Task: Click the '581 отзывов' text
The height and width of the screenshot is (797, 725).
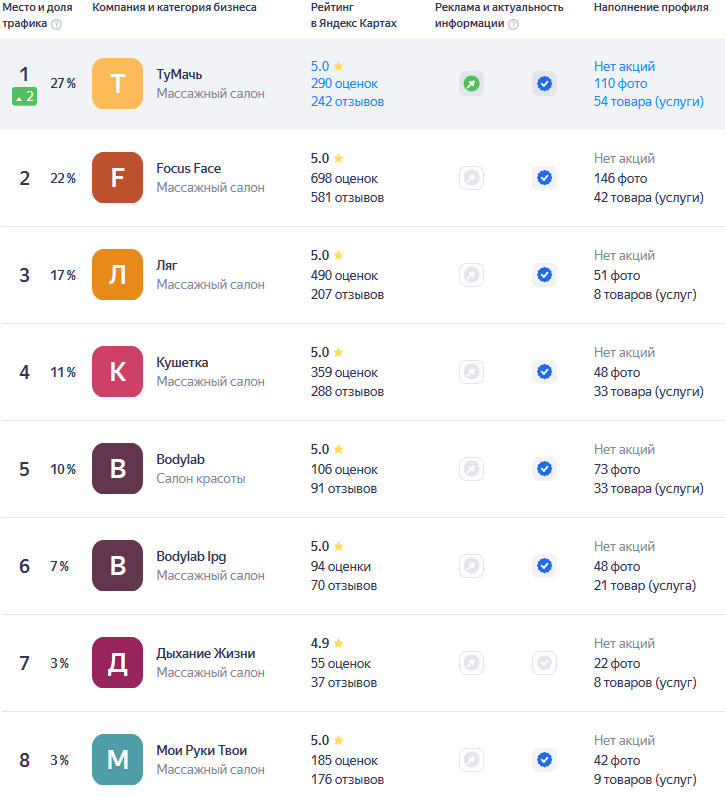Action: tap(347, 197)
